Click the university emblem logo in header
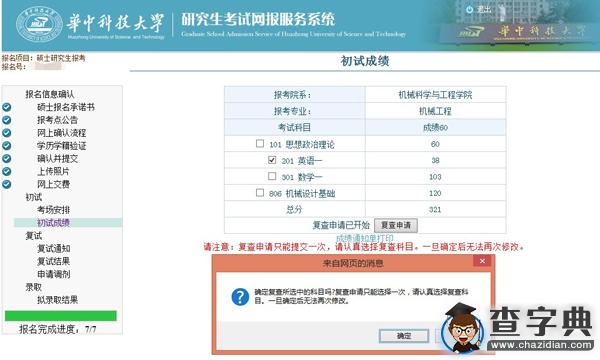The image size is (600, 360). click(39, 24)
